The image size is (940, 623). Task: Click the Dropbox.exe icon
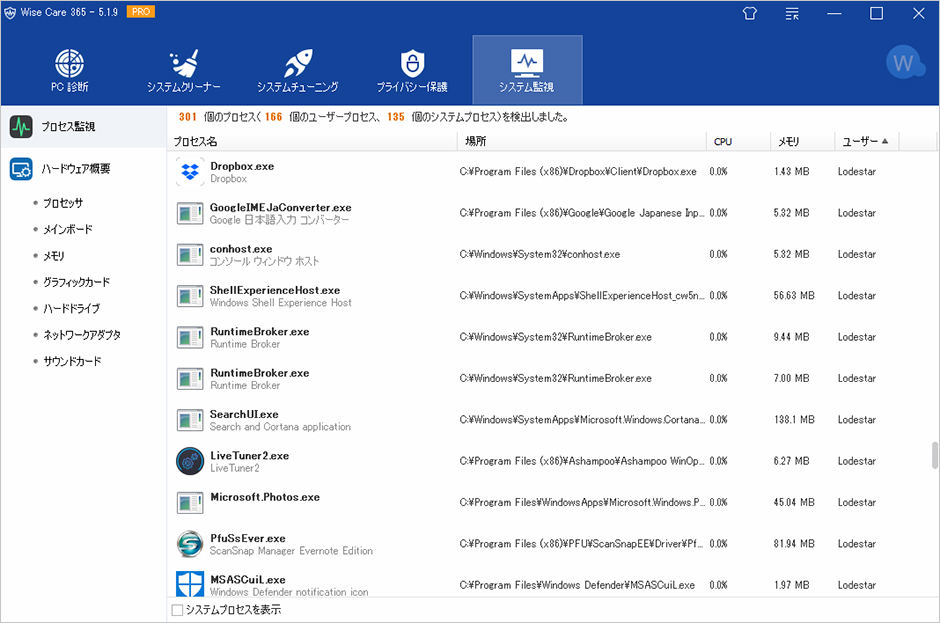pos(190,172)
